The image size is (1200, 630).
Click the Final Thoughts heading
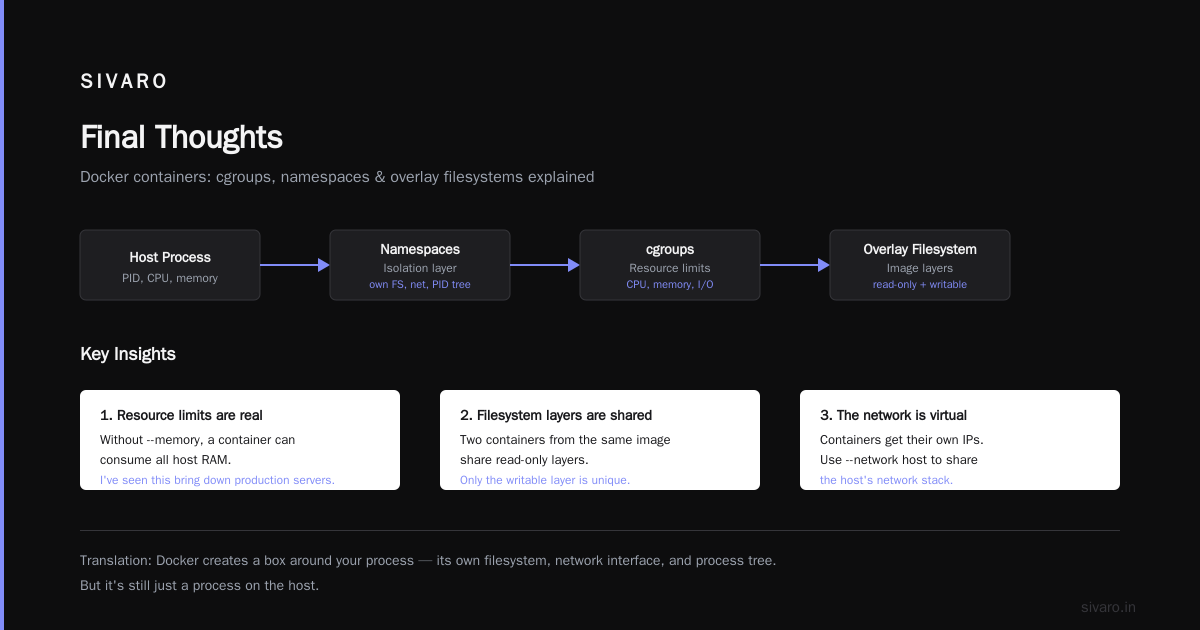[x=181, y=137]
